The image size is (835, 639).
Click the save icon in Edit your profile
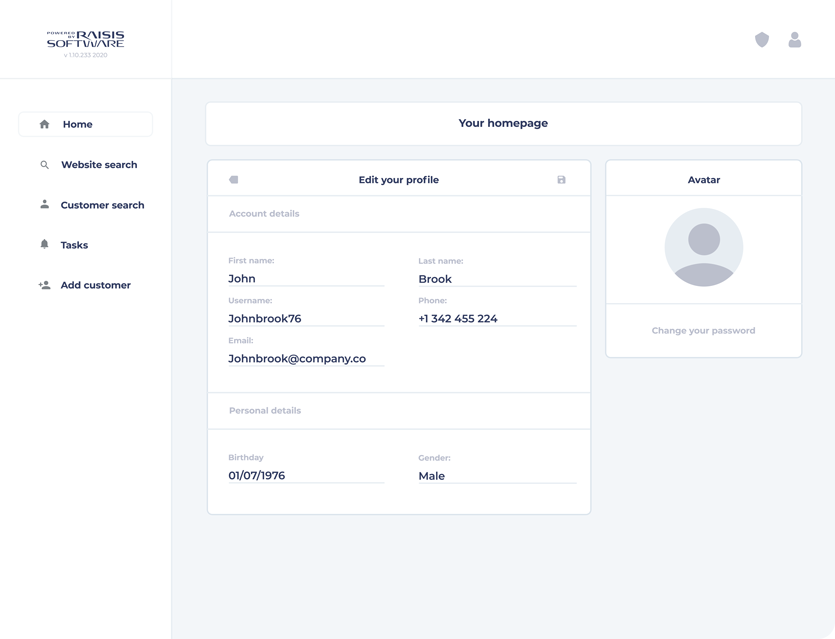click(x=561, y=180)
